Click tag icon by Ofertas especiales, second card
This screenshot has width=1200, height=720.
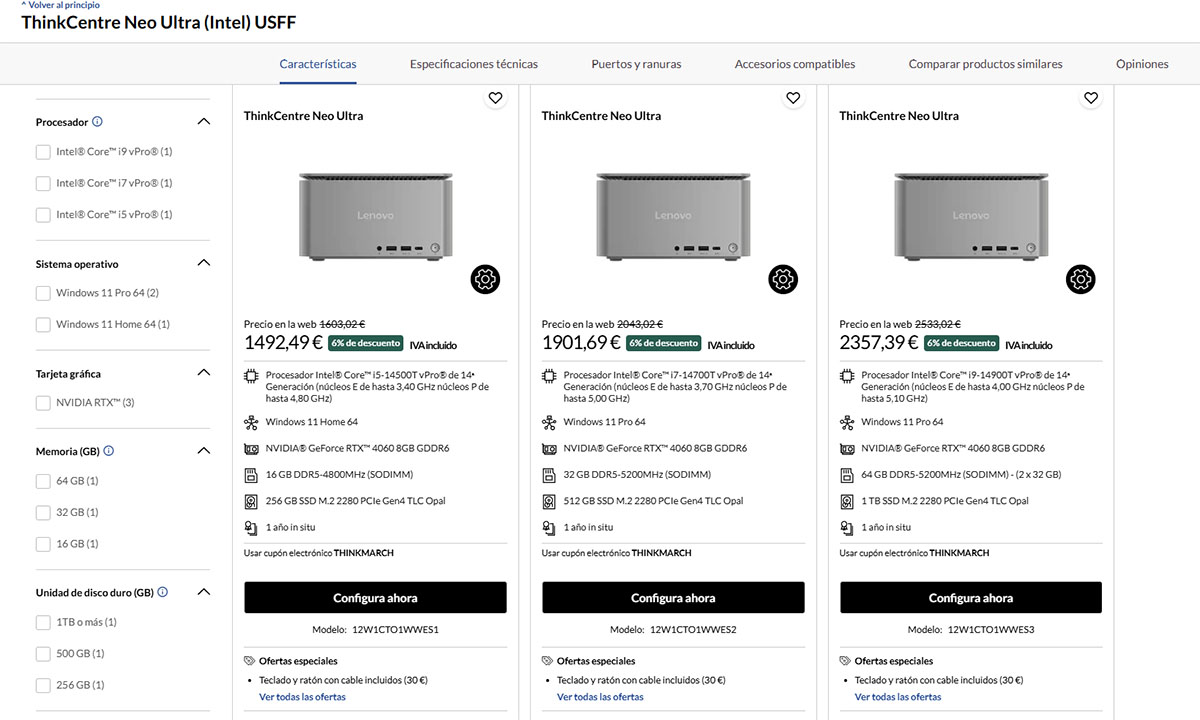click(x=548, y=661)
